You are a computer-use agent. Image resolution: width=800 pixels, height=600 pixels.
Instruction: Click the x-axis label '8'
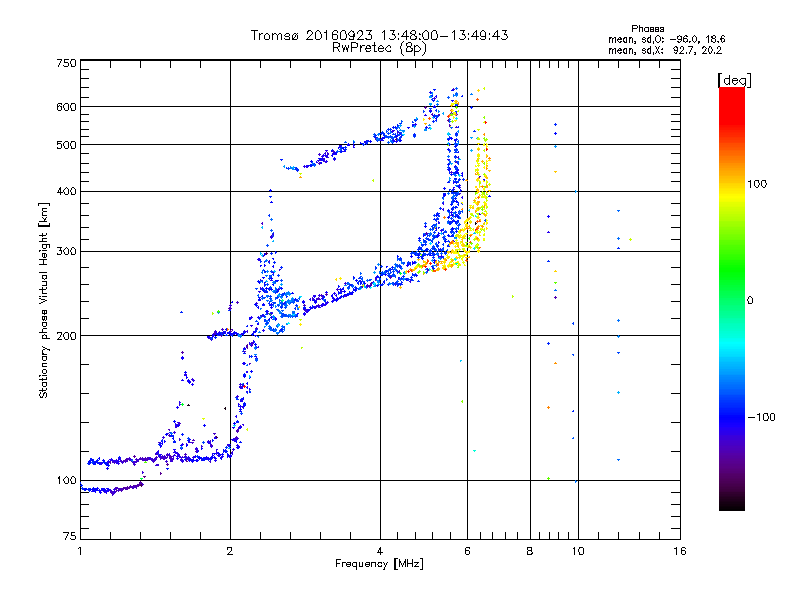click(x=530, y=551)
